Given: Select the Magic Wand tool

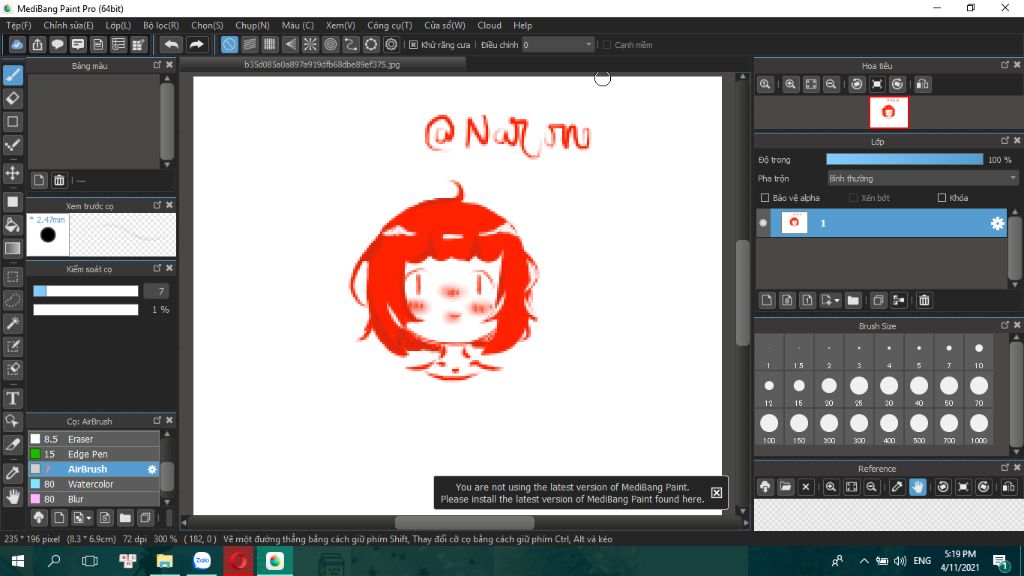Looking at the screenshot, I should pyautogui.click(x=12, y=323).
